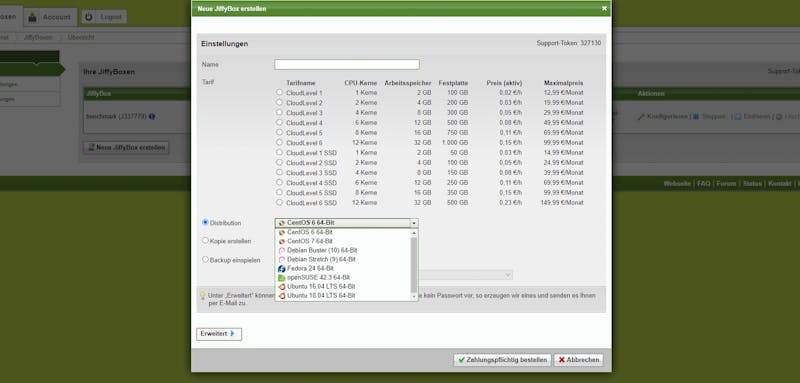The width and height of the screenshot is (800, 383).
Task: Click the blue arrow icon on Erweitert
Action: click(x=233, y=334)
